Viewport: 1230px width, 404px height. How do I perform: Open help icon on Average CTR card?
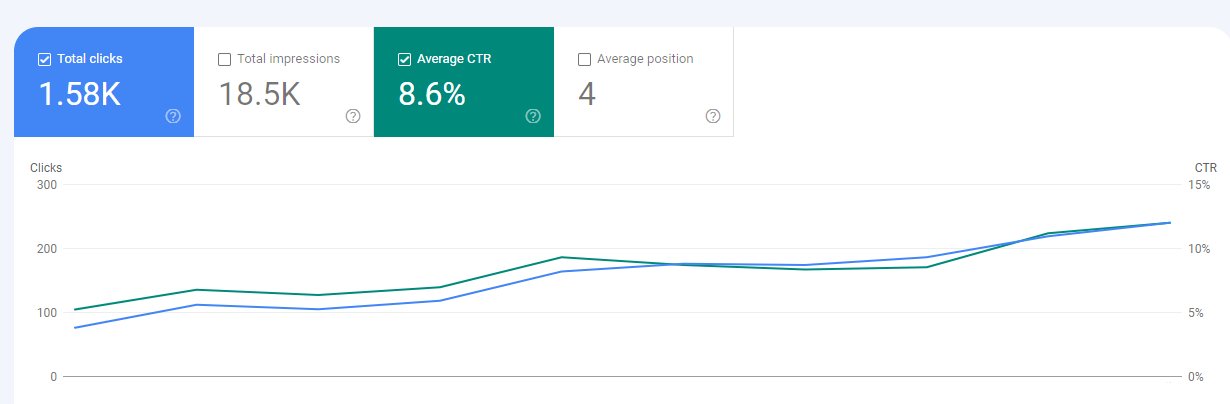click(533, 116)
